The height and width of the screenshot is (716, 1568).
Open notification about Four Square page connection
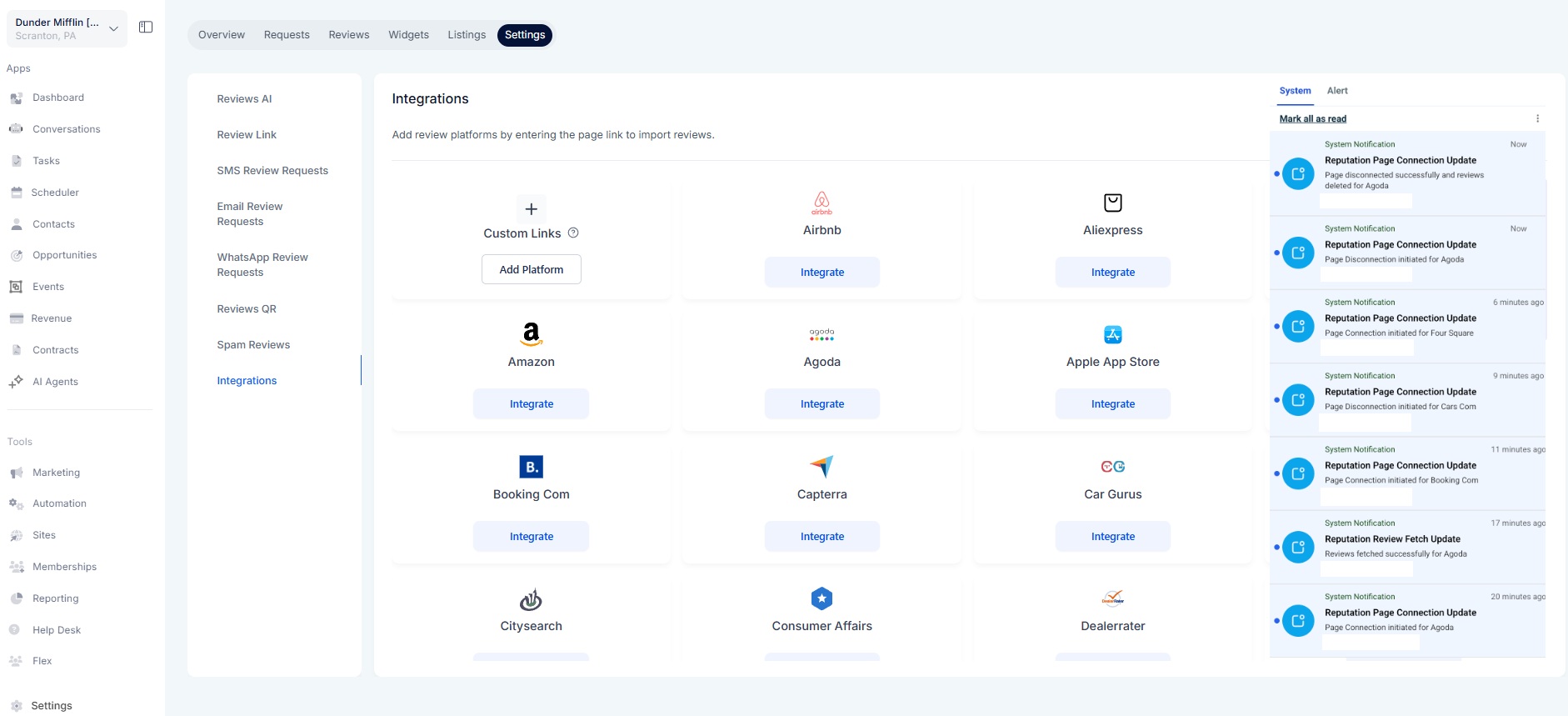(1407, 326)
